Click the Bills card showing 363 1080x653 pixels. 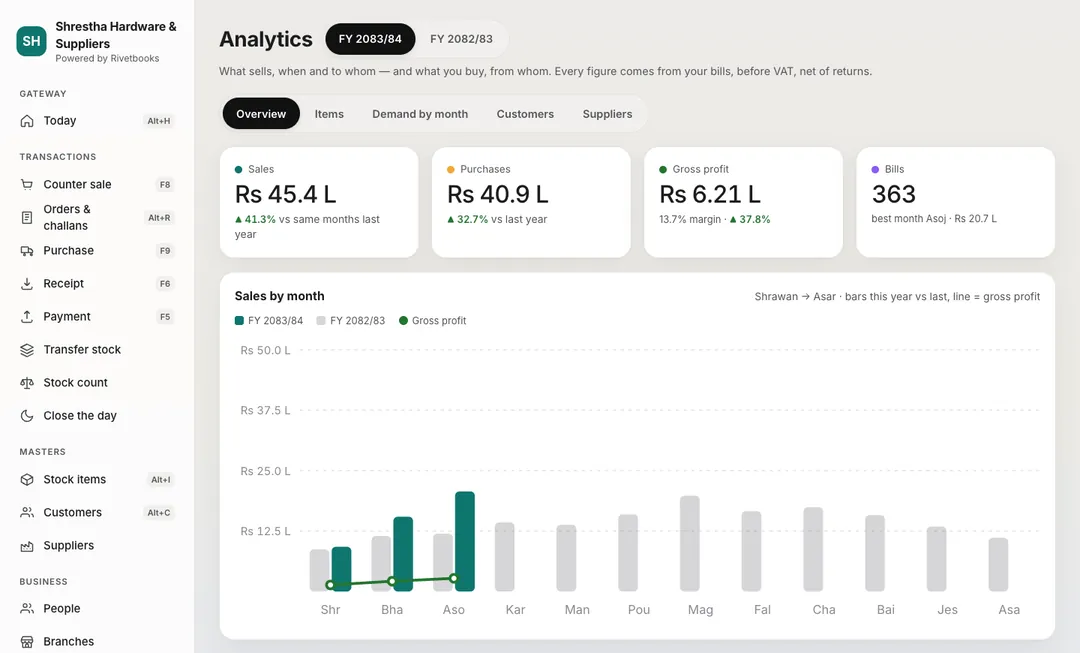pyautogui.click(x=955, y=203)
